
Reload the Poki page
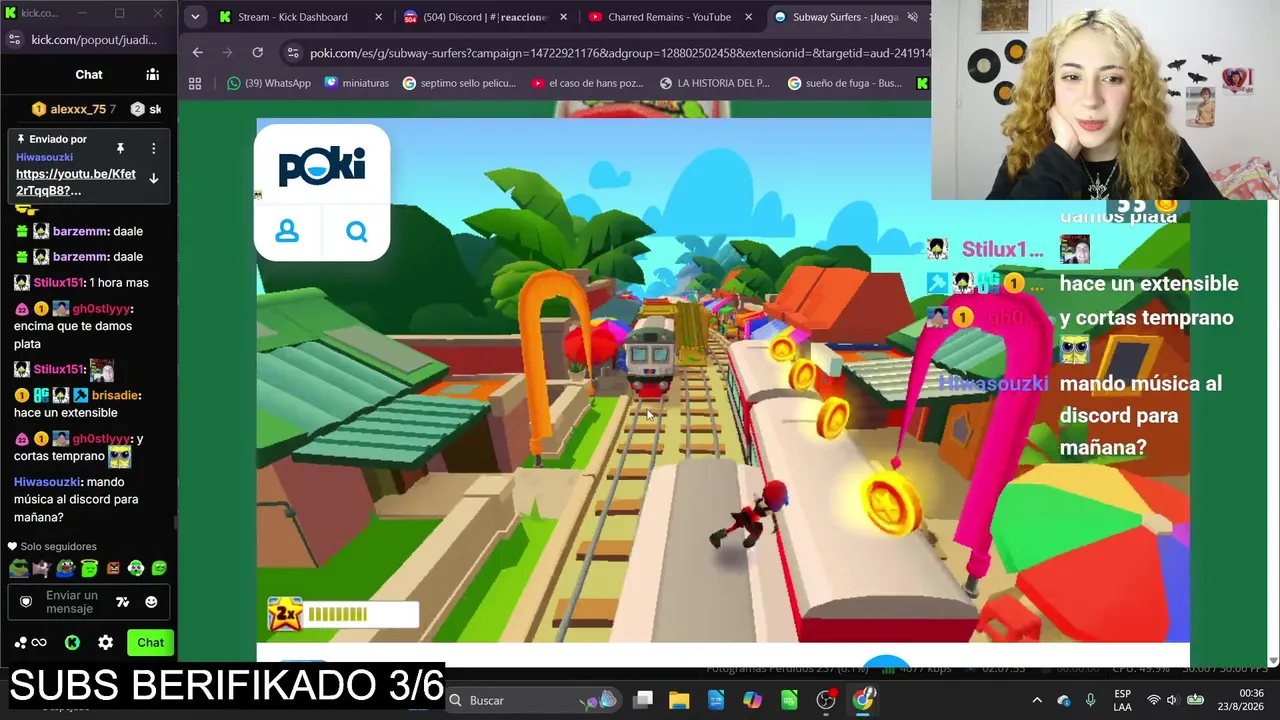tap(257, 53)
